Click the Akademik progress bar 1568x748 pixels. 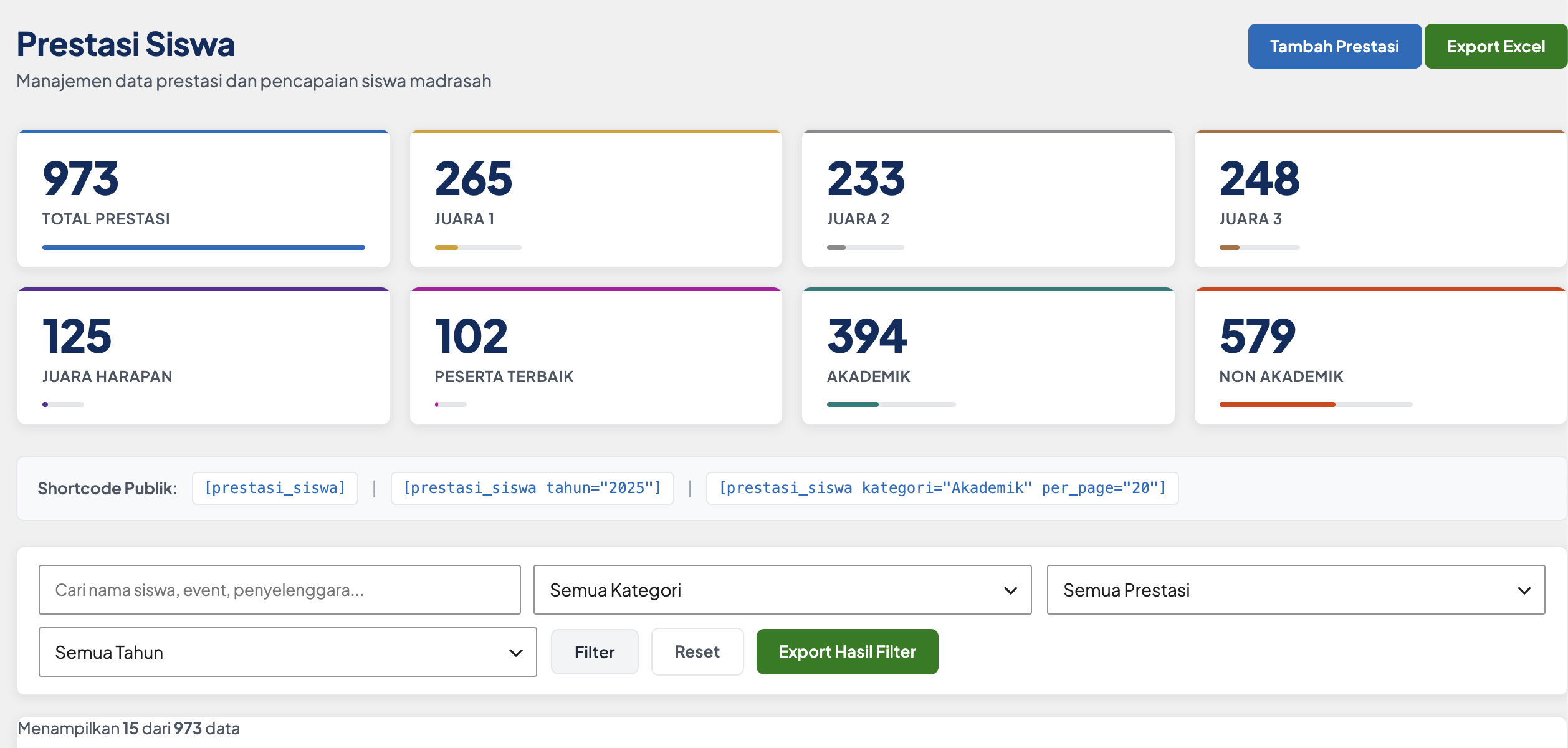pyautogui.click(x=891, y=405)
